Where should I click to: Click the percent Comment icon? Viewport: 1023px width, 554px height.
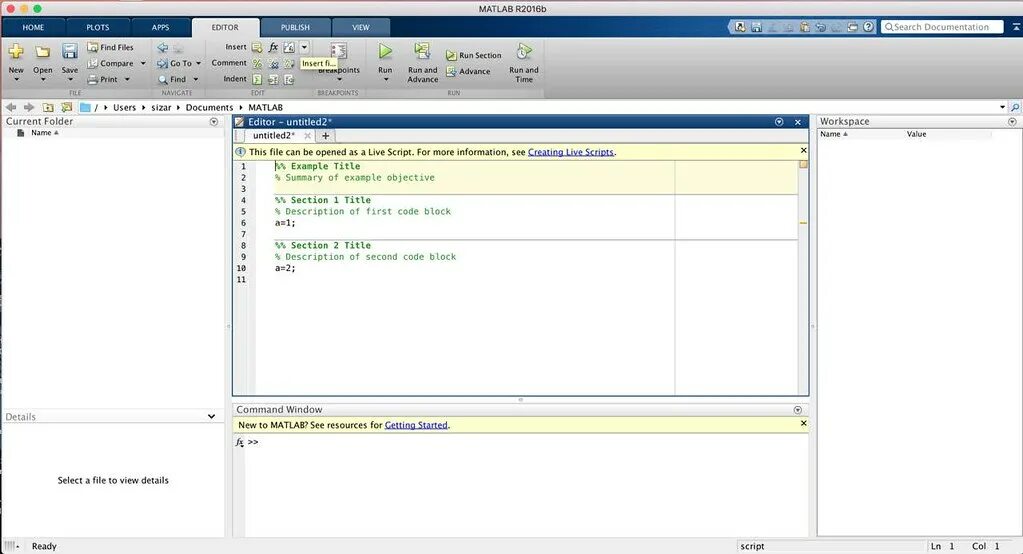257,63
